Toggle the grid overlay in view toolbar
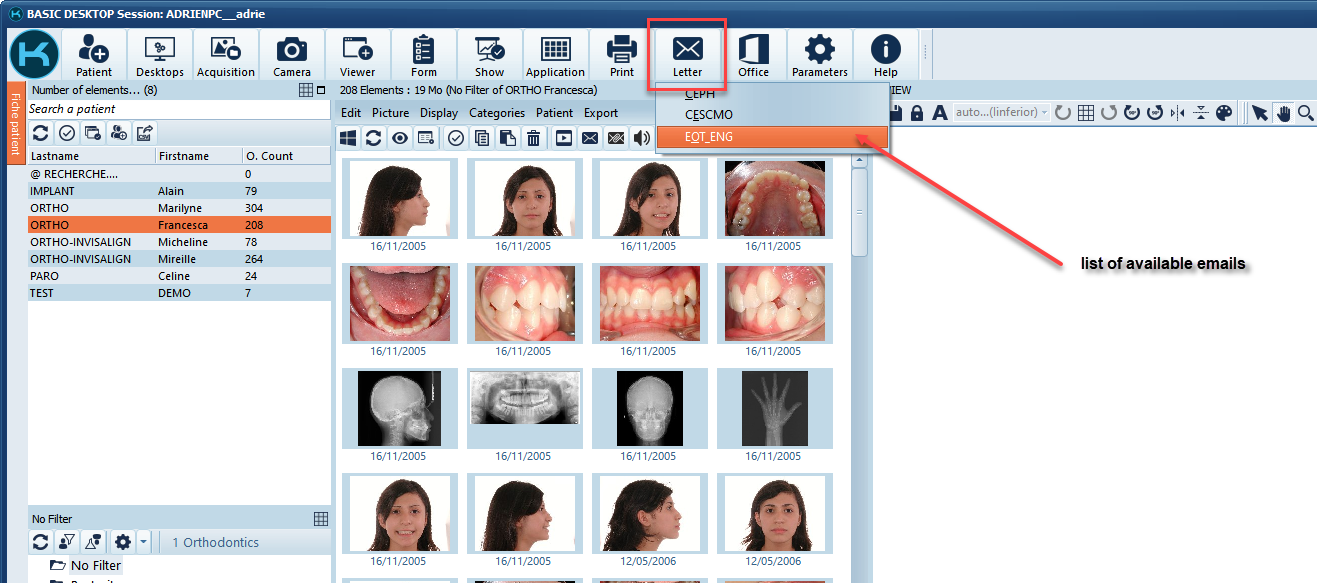Viewport: 1317px width, 583px height. pyautogui.click(x=1086, y=113)
